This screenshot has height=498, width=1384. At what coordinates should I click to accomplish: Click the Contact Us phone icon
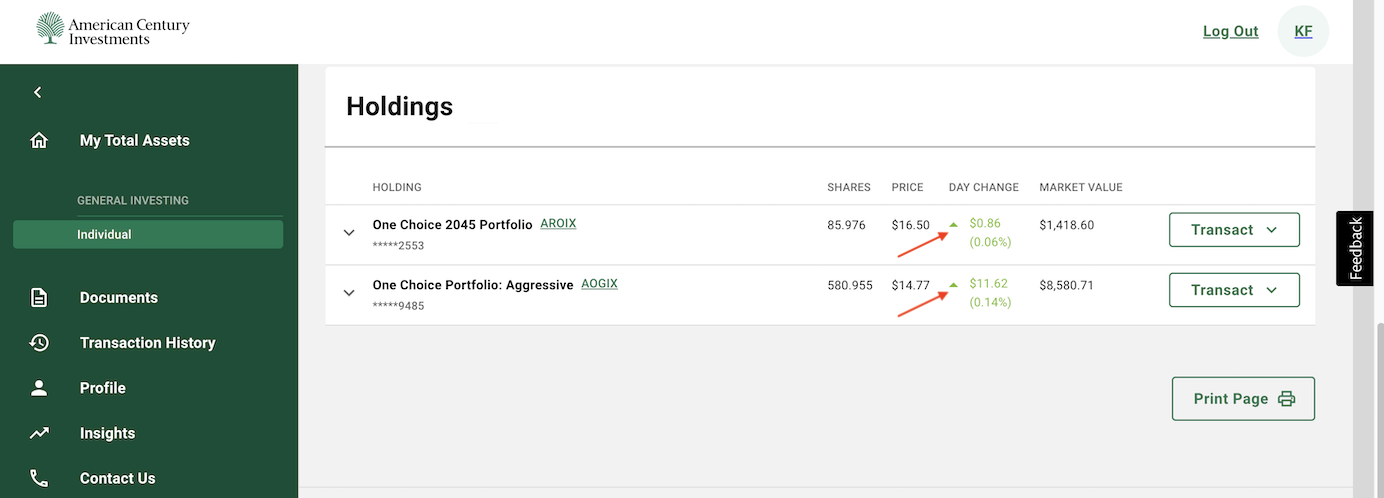[x=39, y=478]
